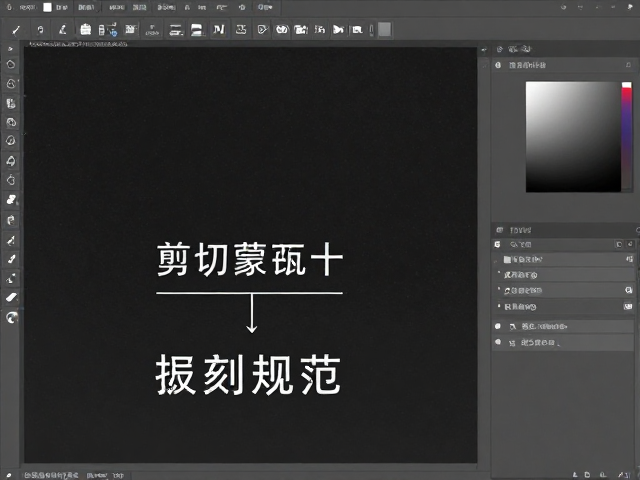Click the play-arrow box icon in the toolbar
640x480 pixels.
(x=262, y=29)
